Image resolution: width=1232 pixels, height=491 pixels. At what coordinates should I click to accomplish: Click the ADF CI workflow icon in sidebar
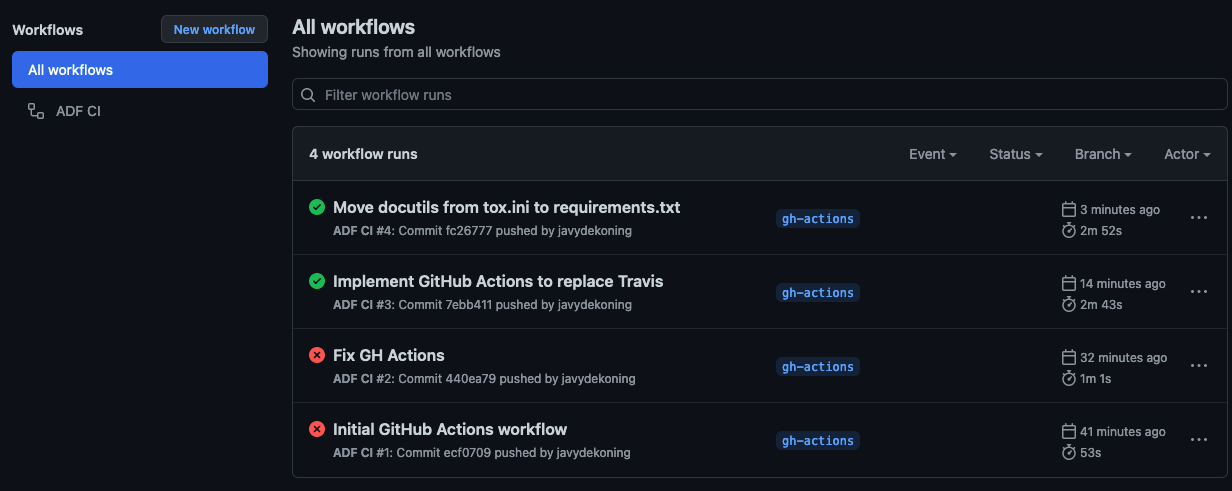coord(36,111)
